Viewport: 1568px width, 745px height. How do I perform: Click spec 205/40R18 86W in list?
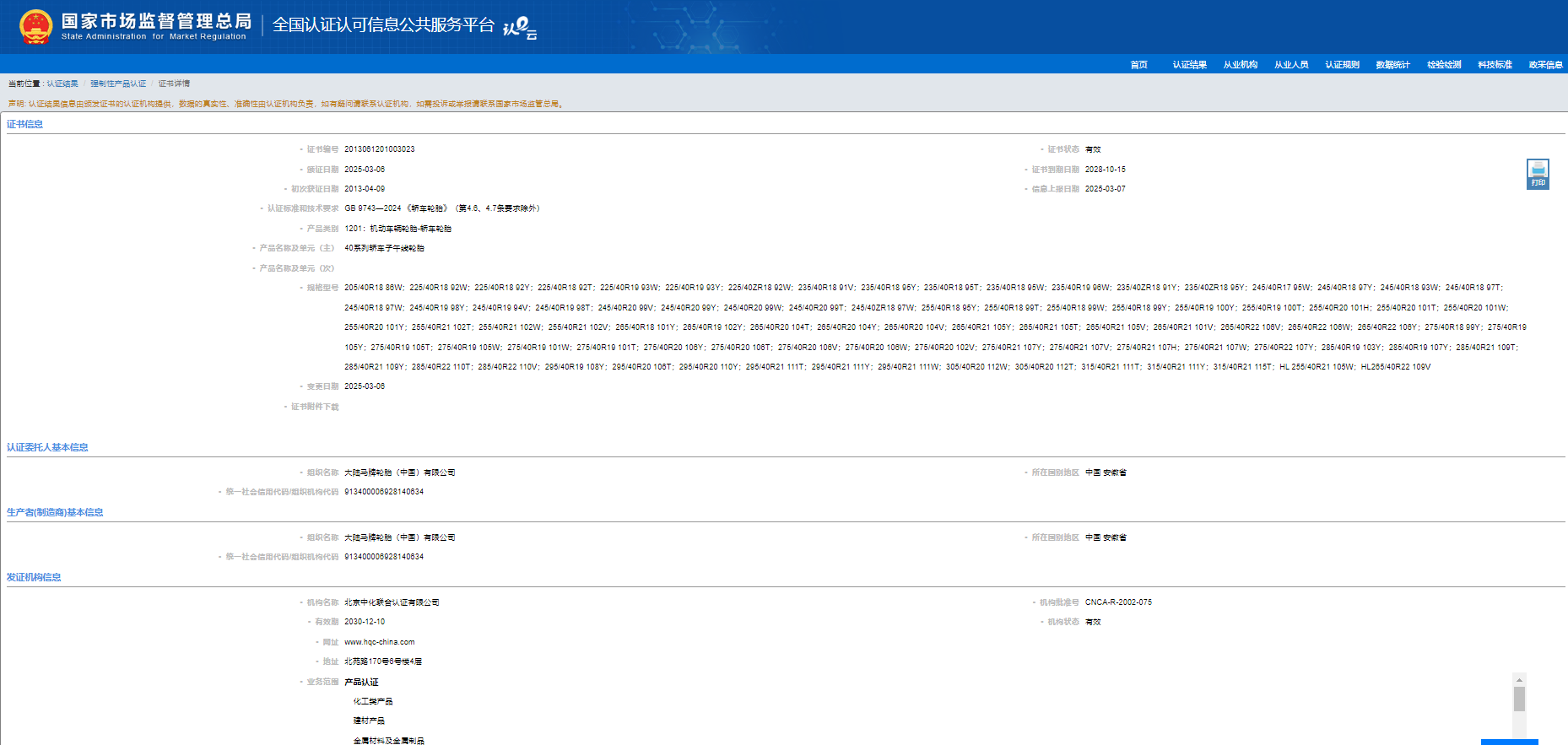(x=374, y=288)
